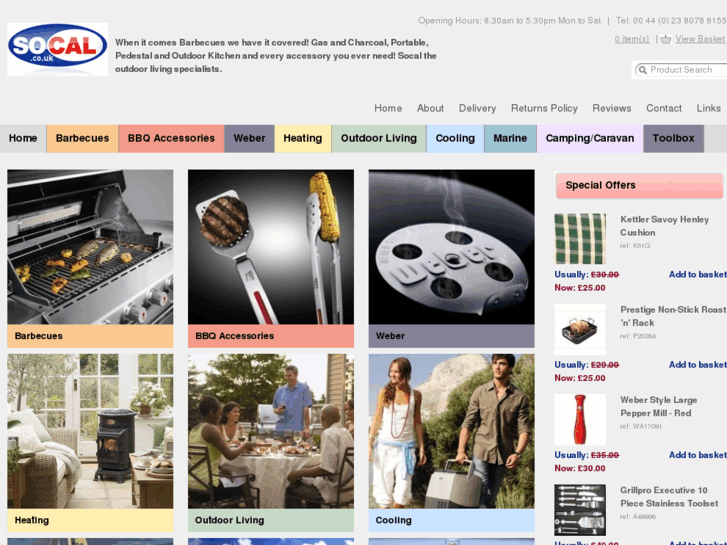Screen dimensions: 727x545
Task: Open Grillpro Executive 10 Piece Toolset title
Action: click(669, 497)
